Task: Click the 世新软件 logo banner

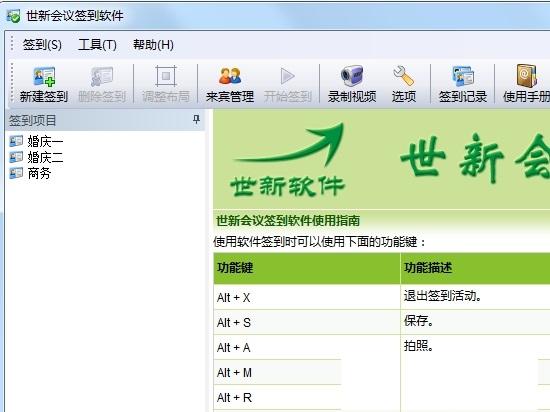Action: point(288,161)
